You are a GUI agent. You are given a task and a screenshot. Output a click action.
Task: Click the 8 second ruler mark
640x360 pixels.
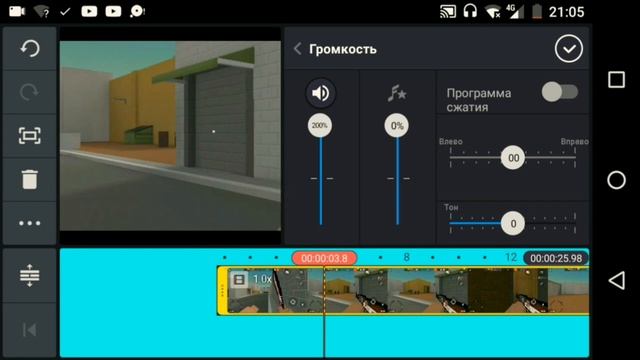click(406, 257)
